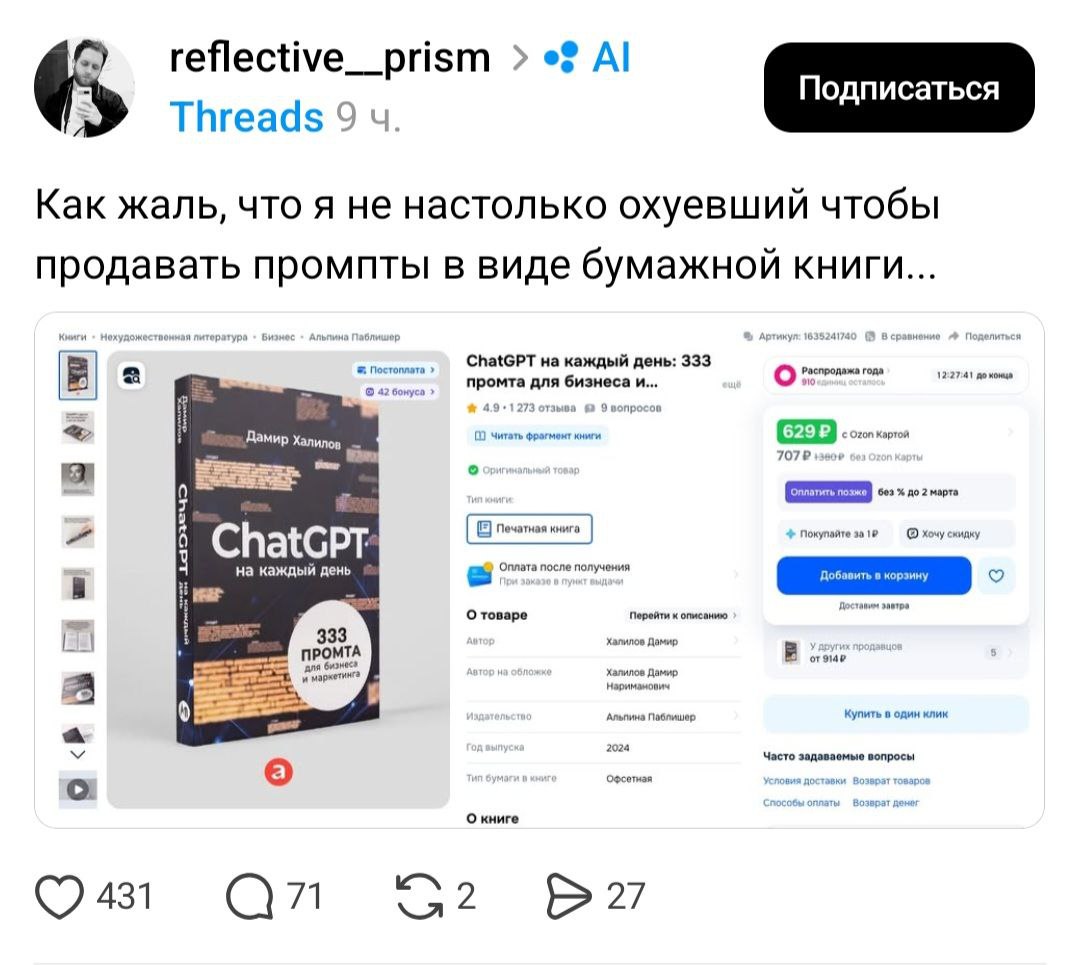Repost using the circular arrows icon
Screen dimensions: 1080x965
tap(419, 896)
